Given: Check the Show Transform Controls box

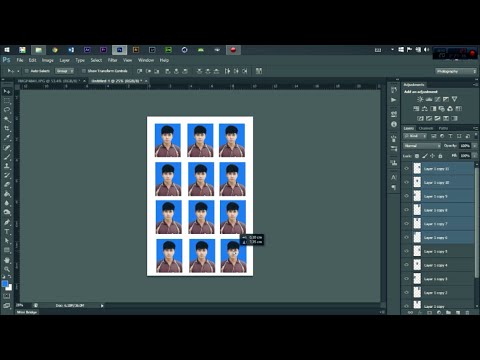Looking at the screenshot, I should coord(84,71).
